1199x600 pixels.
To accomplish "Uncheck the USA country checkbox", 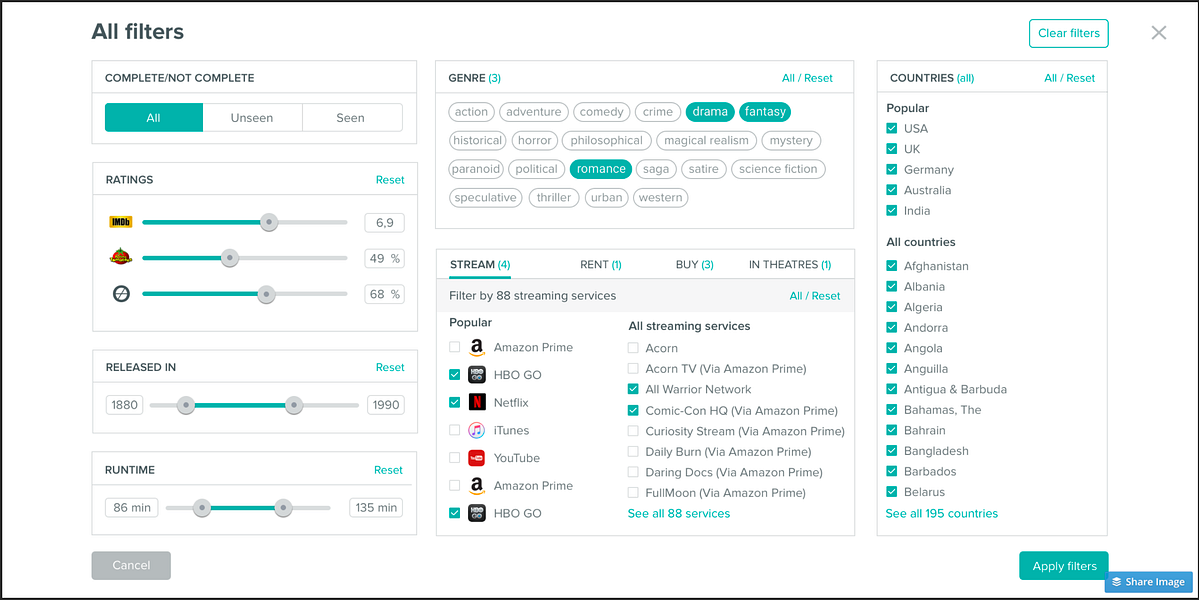I will point(892,128).
